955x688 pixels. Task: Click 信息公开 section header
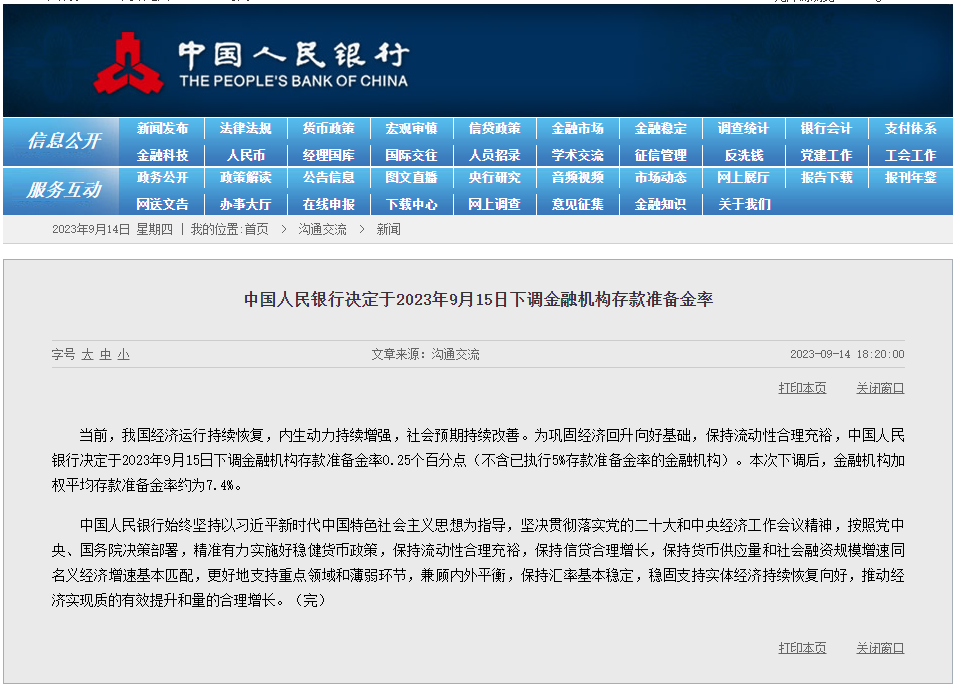[x=63, y=141]
